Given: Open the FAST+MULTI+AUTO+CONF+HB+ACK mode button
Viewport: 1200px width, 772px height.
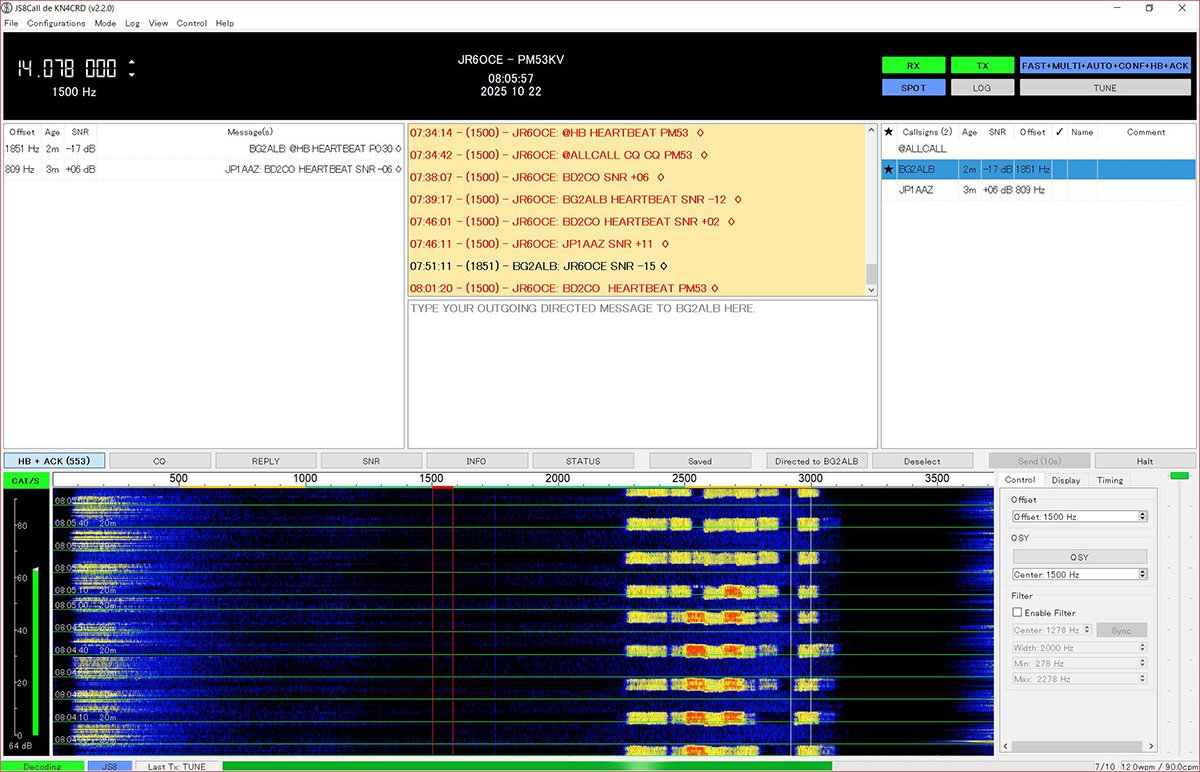Looking at the screenshot, I should [1105, 65].
